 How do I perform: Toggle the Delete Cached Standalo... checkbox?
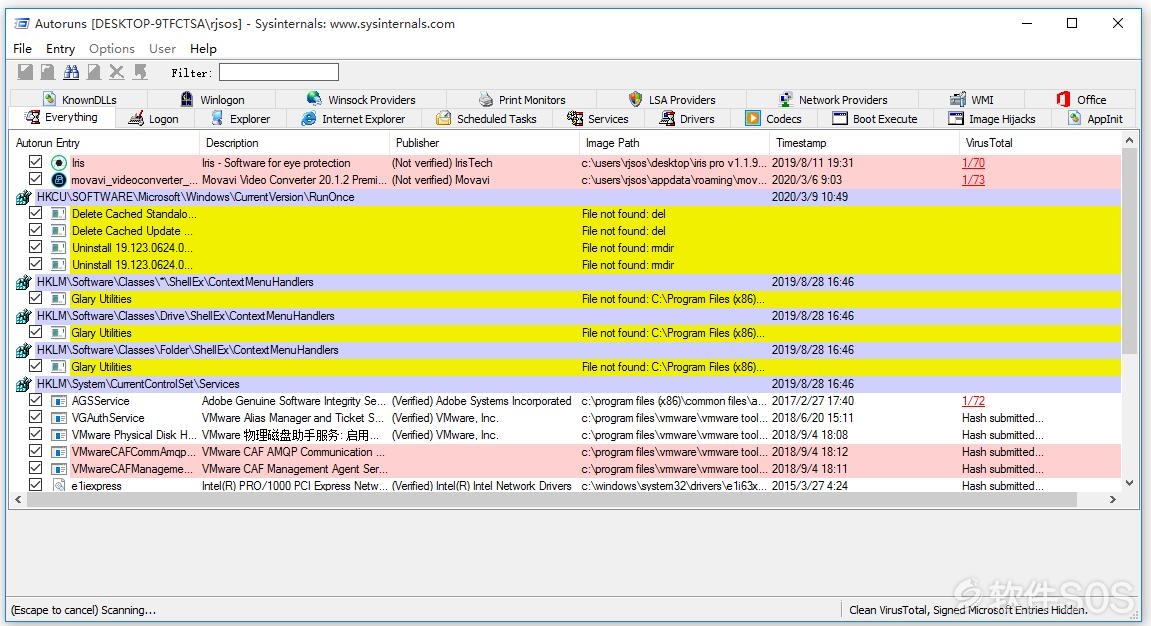point(35,213)
